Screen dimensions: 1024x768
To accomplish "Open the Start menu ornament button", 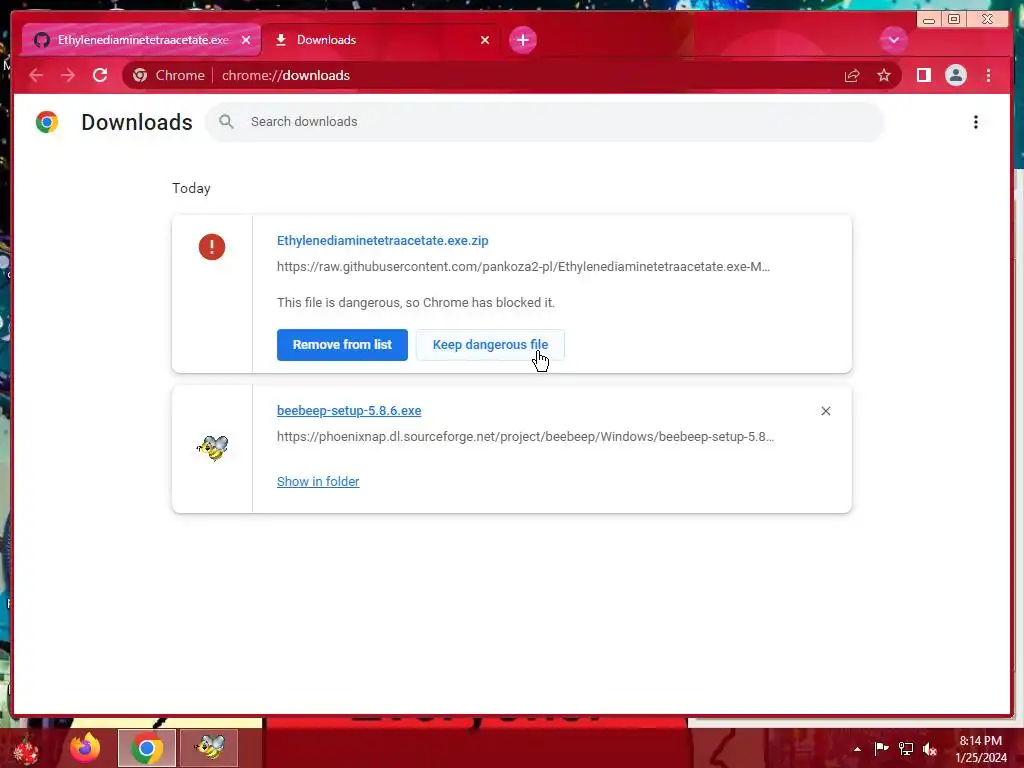I will pyautogui.click(x=25, y=749).
